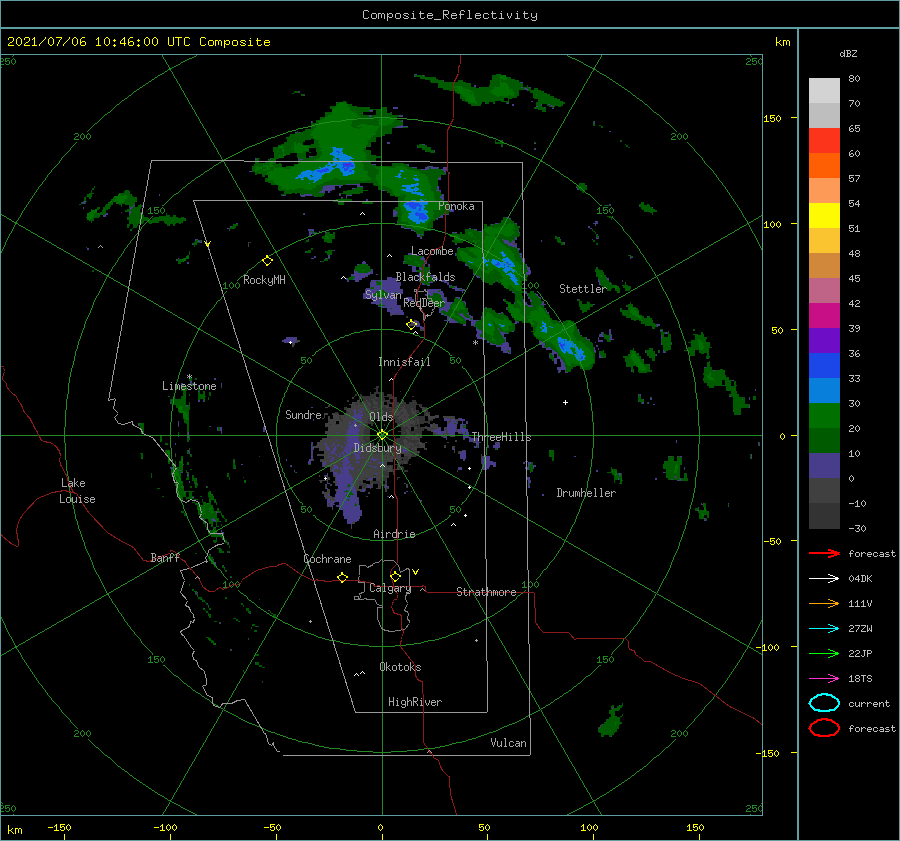Click the cyan 27ZW arrow icon

824,629
